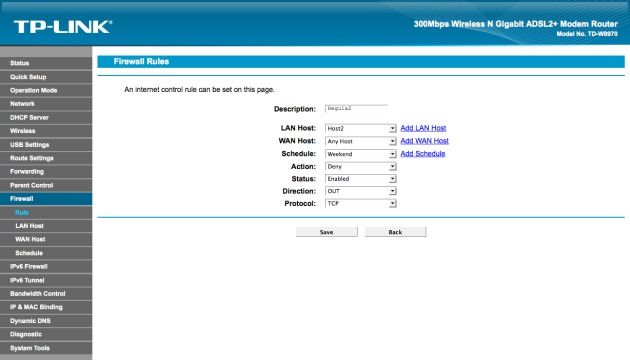Save the firewall rule
Screen dimensions: 630x360
coord(327,232)
